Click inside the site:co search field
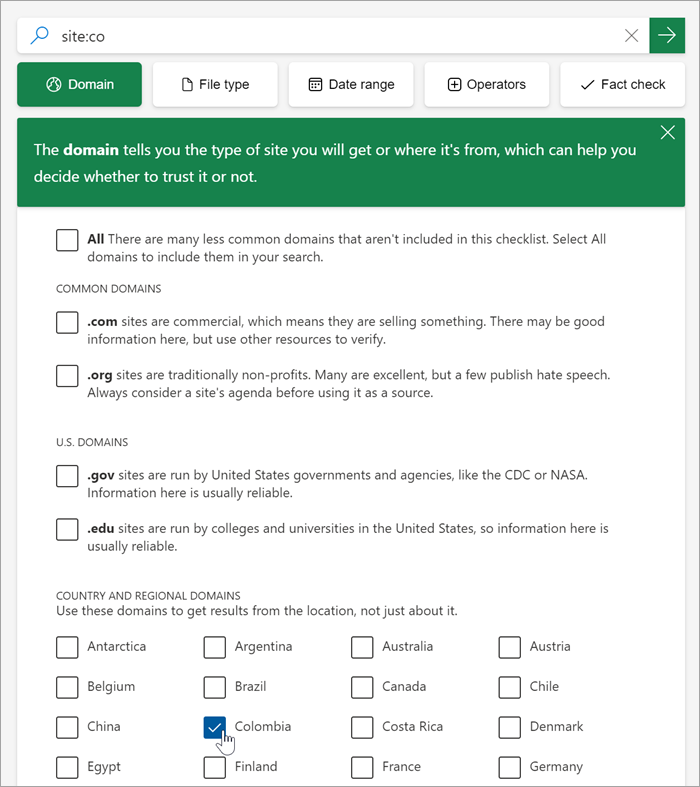 (x=330, y=36)
